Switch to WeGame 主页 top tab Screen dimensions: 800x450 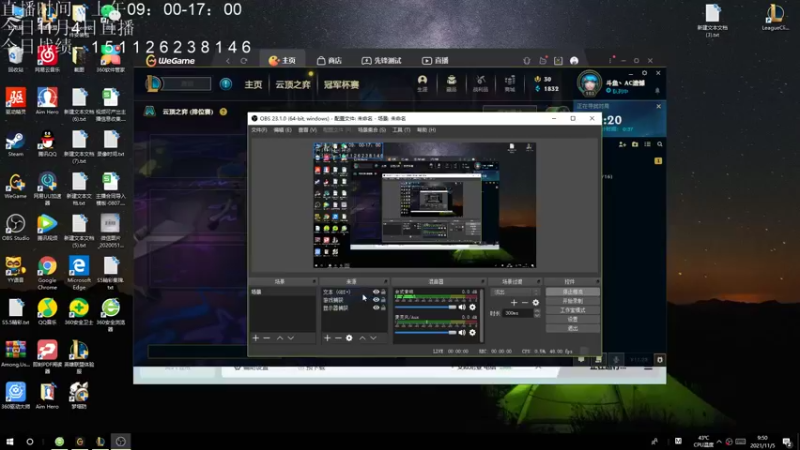282,61
